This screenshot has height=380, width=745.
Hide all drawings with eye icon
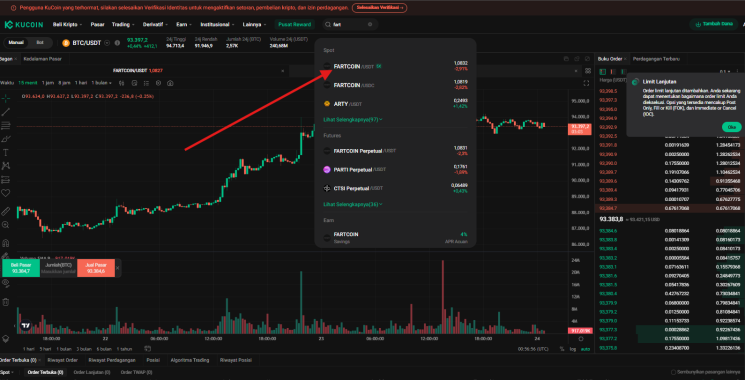tap(6, 282)
